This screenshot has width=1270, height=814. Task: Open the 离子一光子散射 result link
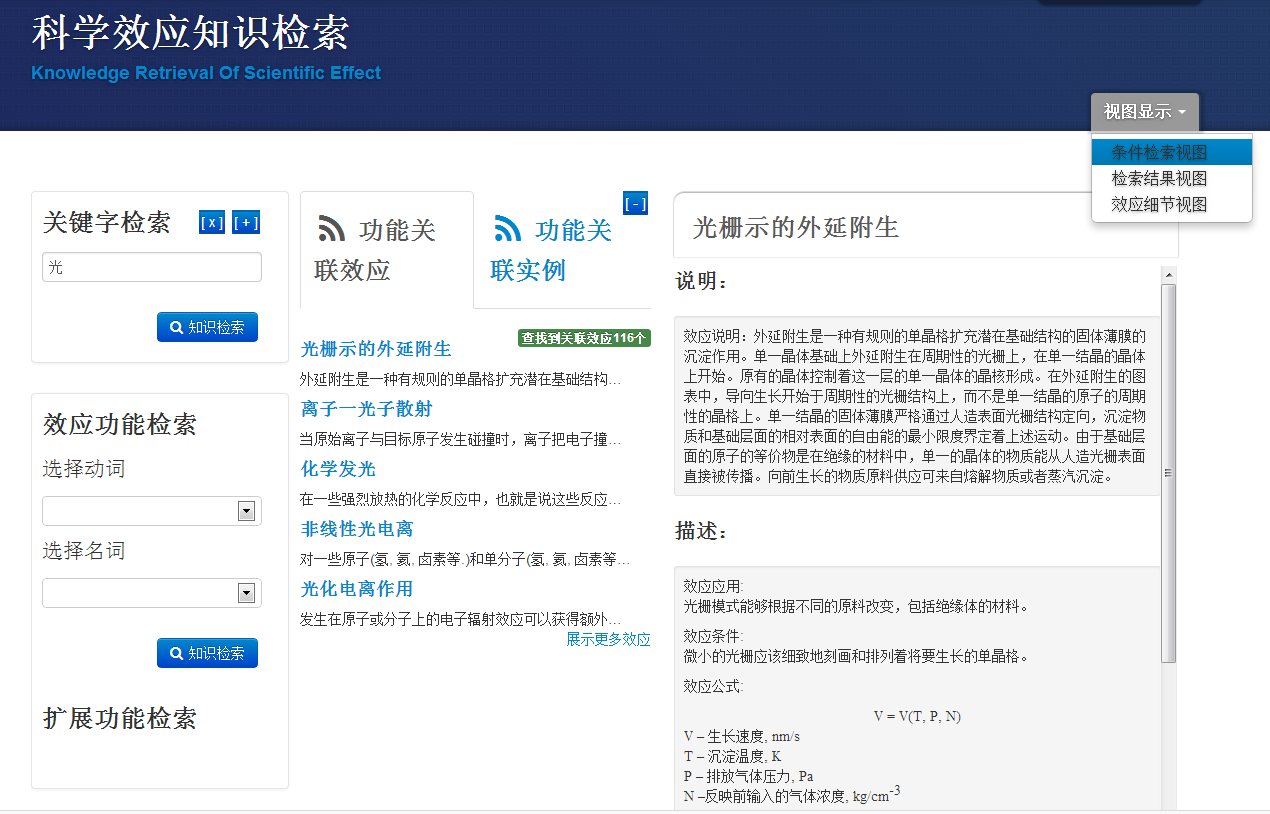(366, 409)
